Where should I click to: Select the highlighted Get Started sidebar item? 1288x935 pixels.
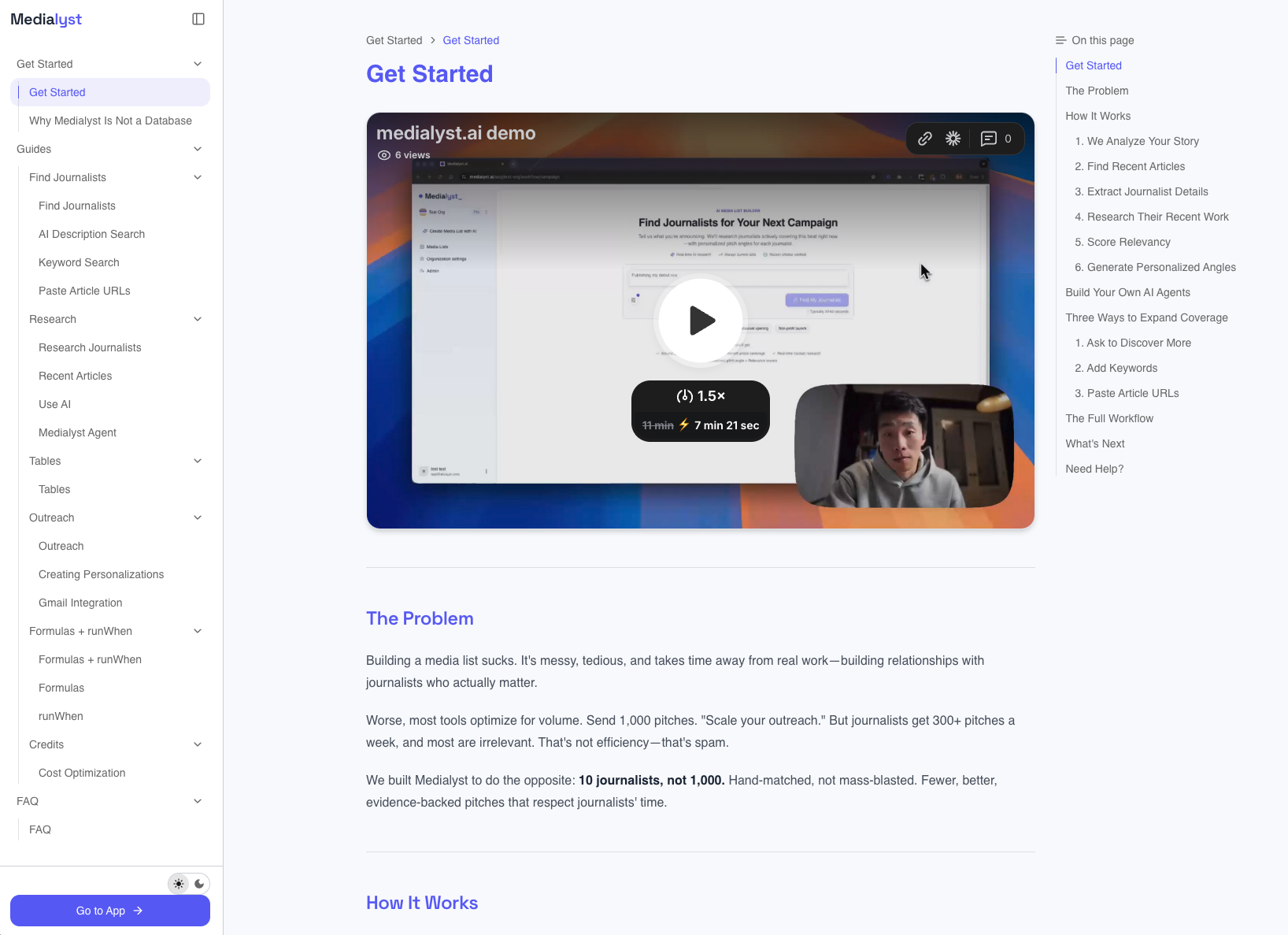(x=110, y=92)
